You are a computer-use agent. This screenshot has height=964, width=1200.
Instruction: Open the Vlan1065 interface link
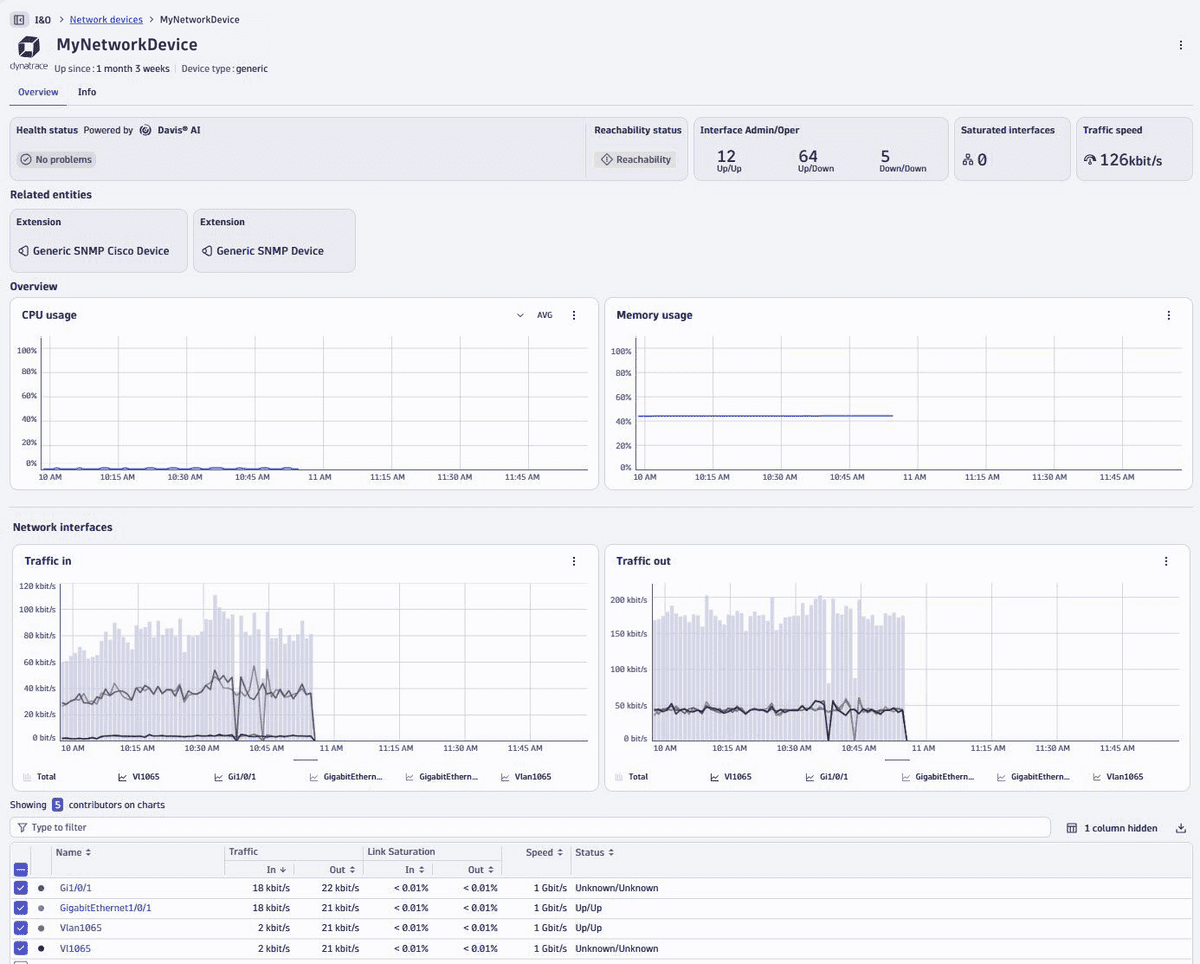[x=81, y=928]
